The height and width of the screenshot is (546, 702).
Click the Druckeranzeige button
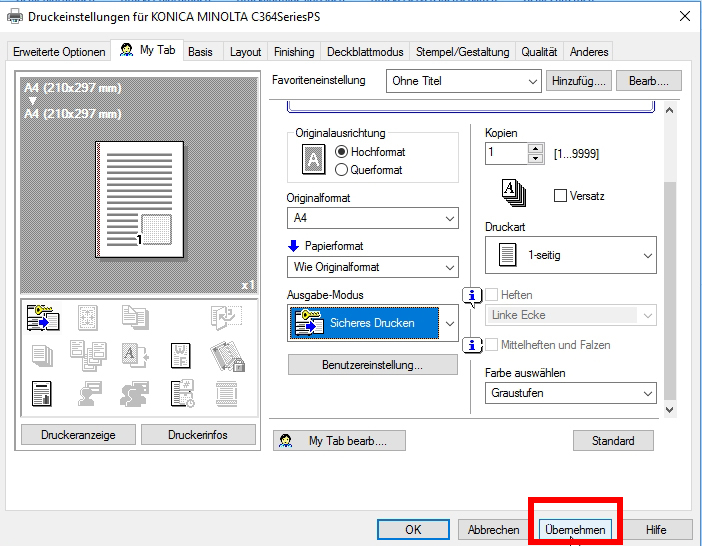click(78, 435)
